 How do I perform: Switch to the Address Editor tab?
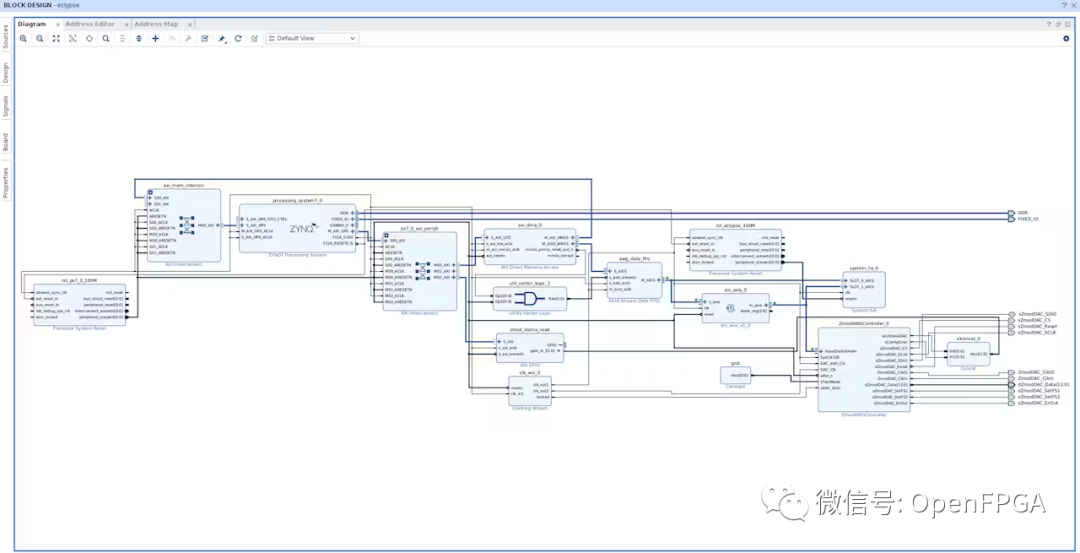tap(90, 24)
